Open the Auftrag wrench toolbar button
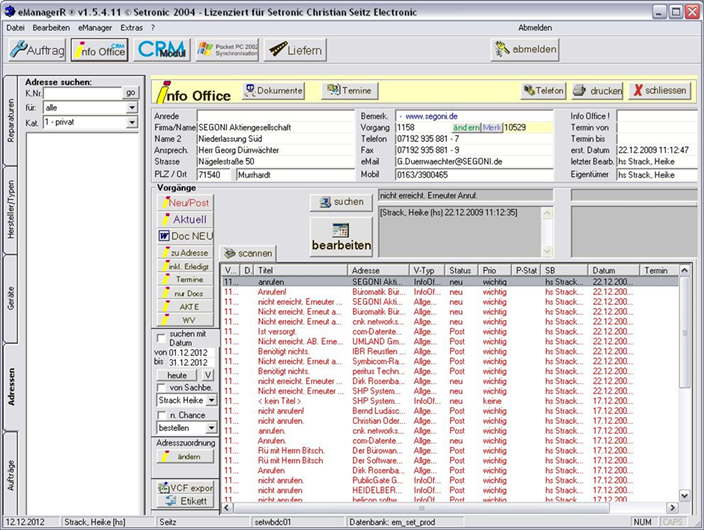This screenshot has height=530, width=705. click(x=37, y=49)
